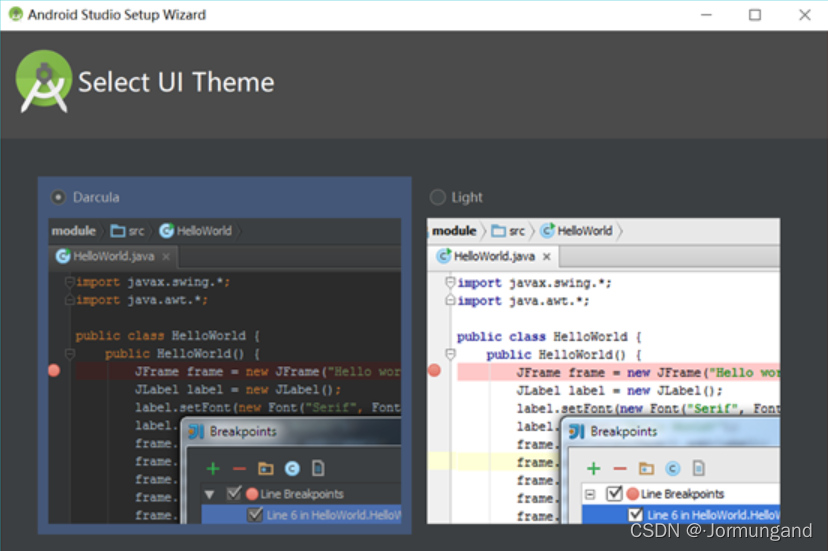Click the Android Studio icon in title bar
Viewport: 828px width, 551px height.
(x=16, y=14)
